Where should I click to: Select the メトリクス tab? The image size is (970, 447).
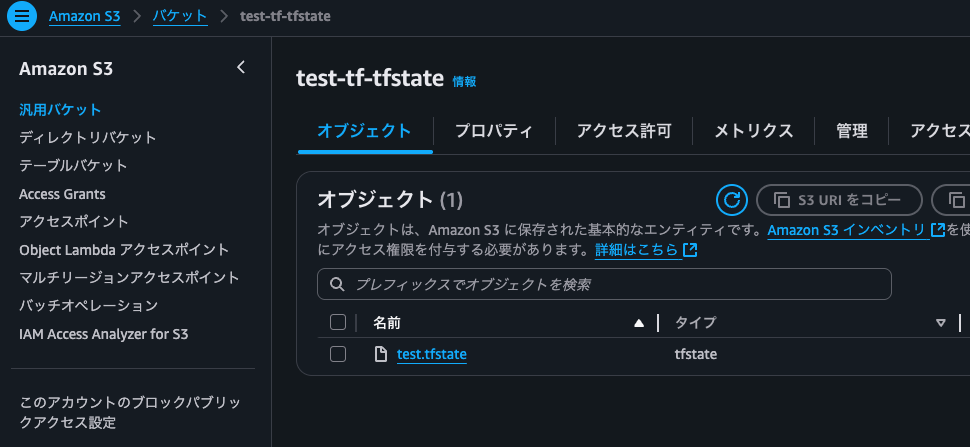coord(754,131)
